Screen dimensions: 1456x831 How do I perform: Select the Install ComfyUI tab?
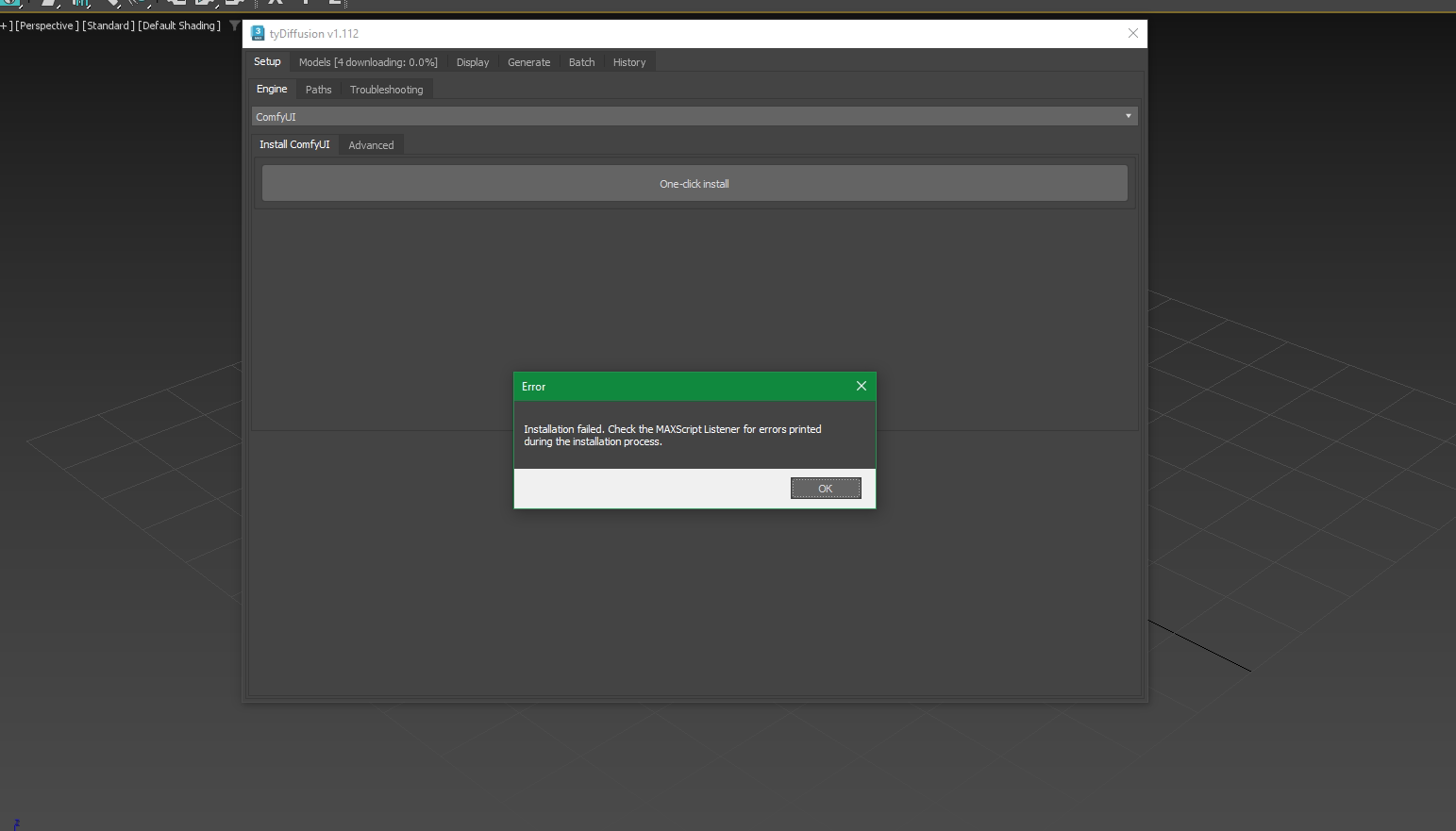tap(294, 144)
